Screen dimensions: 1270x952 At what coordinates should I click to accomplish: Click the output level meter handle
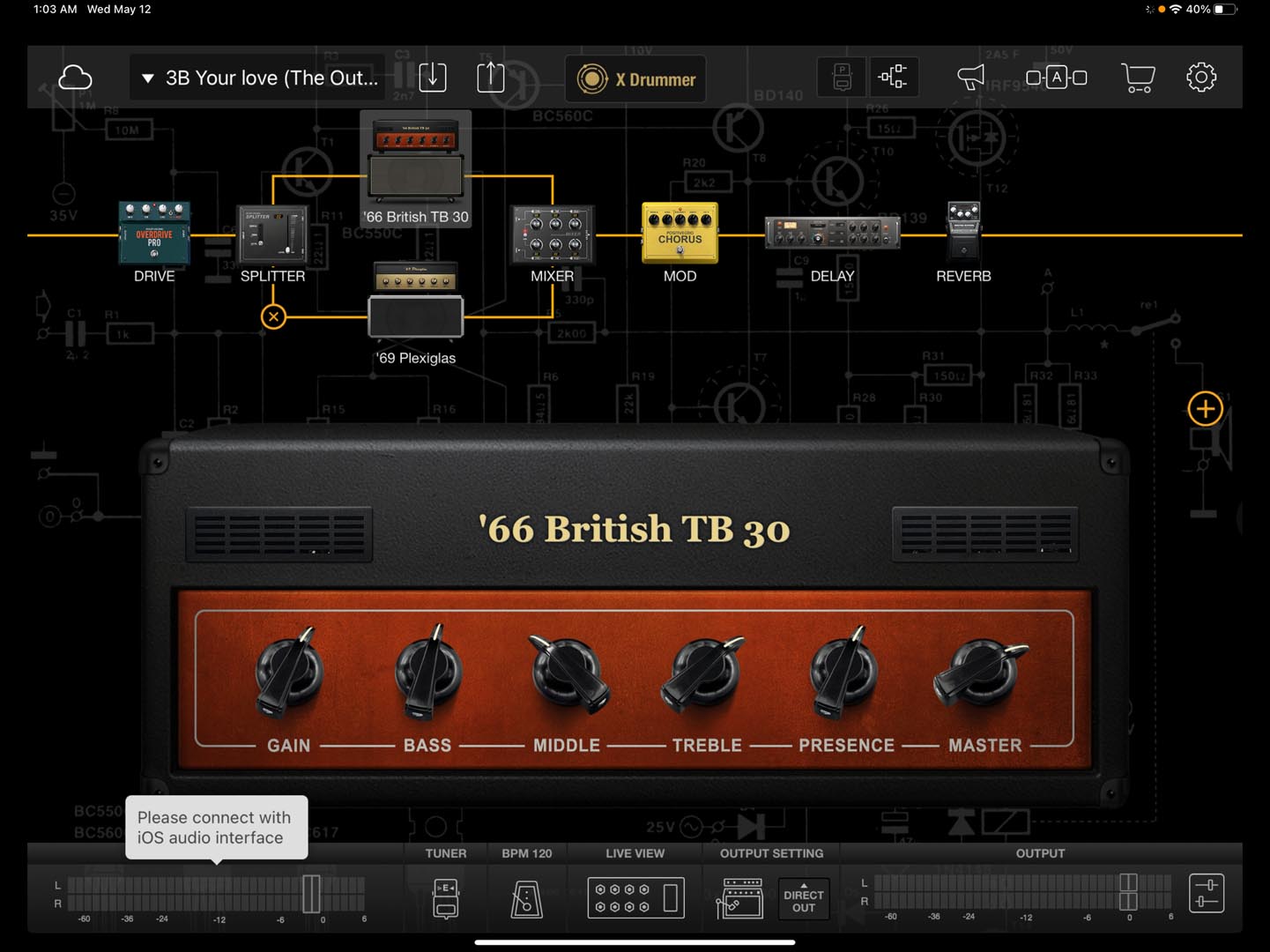1128,892
